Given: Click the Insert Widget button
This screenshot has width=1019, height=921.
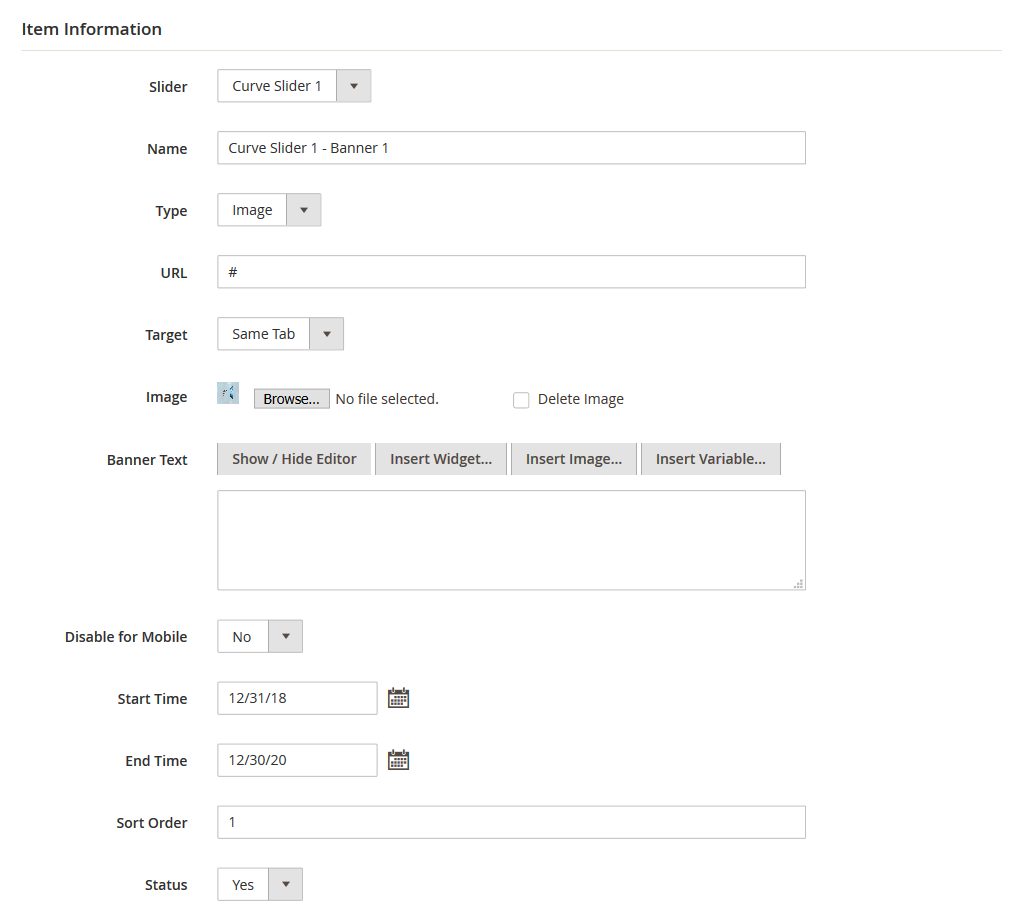Looking at the screenshot, I should [x=441, y=459].
